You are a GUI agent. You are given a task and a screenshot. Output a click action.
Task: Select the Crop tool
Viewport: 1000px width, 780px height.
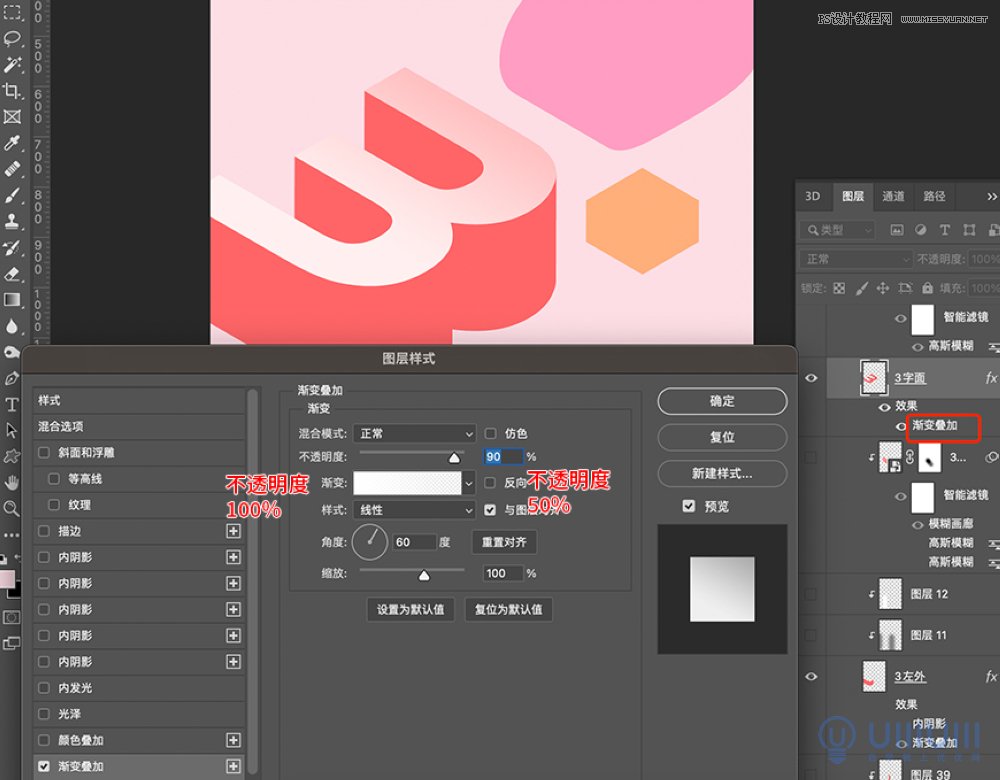(x=12, y=91)
